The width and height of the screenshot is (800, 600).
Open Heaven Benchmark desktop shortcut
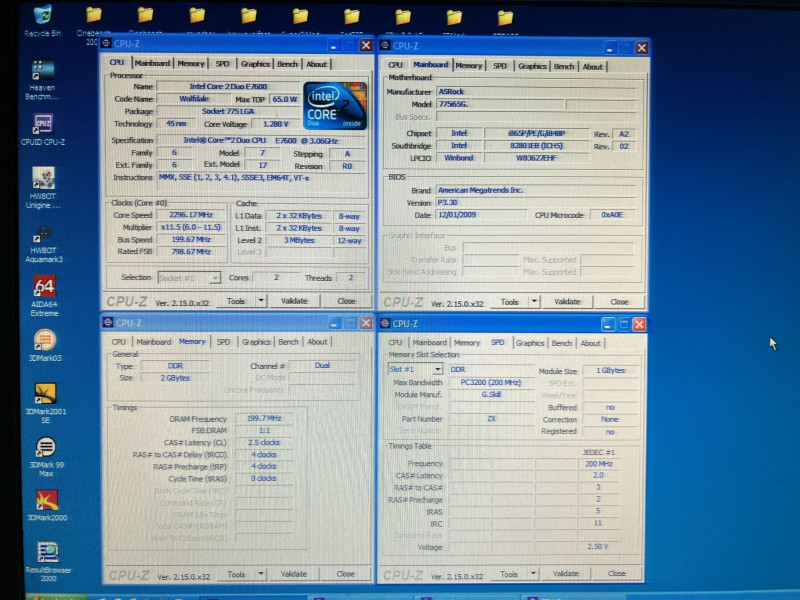(x=43, y=80)
